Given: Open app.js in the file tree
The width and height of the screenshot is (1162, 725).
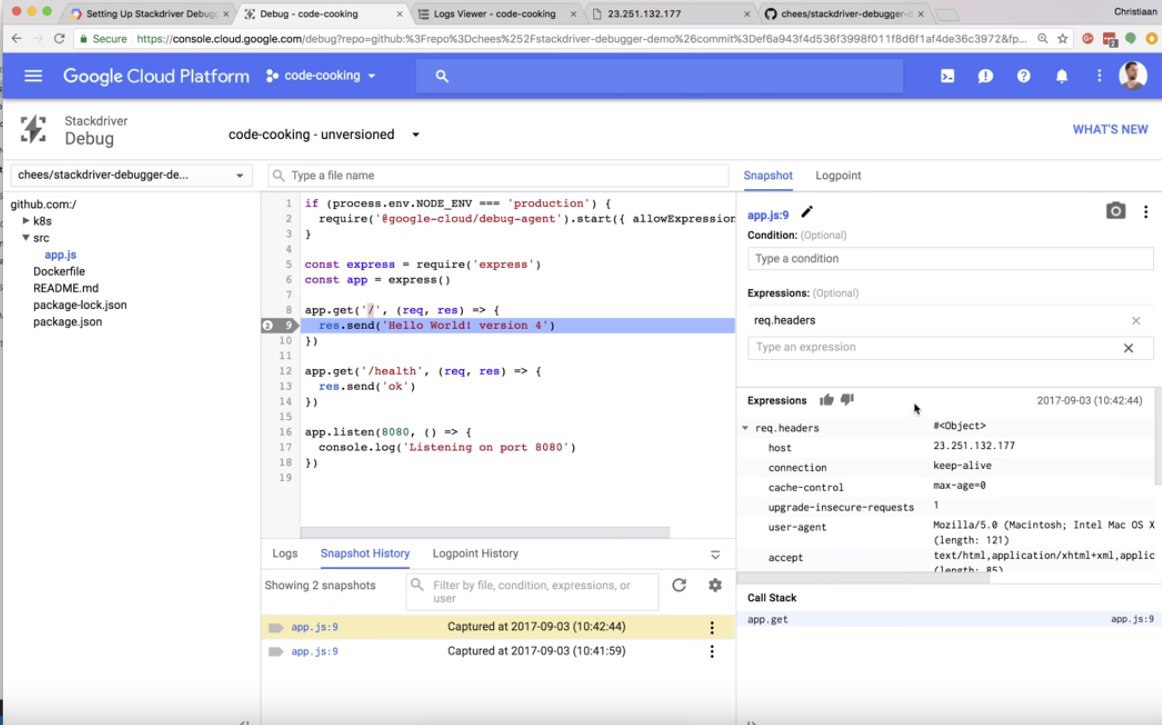Looking at the screenshot, I should tap(60, 255).
